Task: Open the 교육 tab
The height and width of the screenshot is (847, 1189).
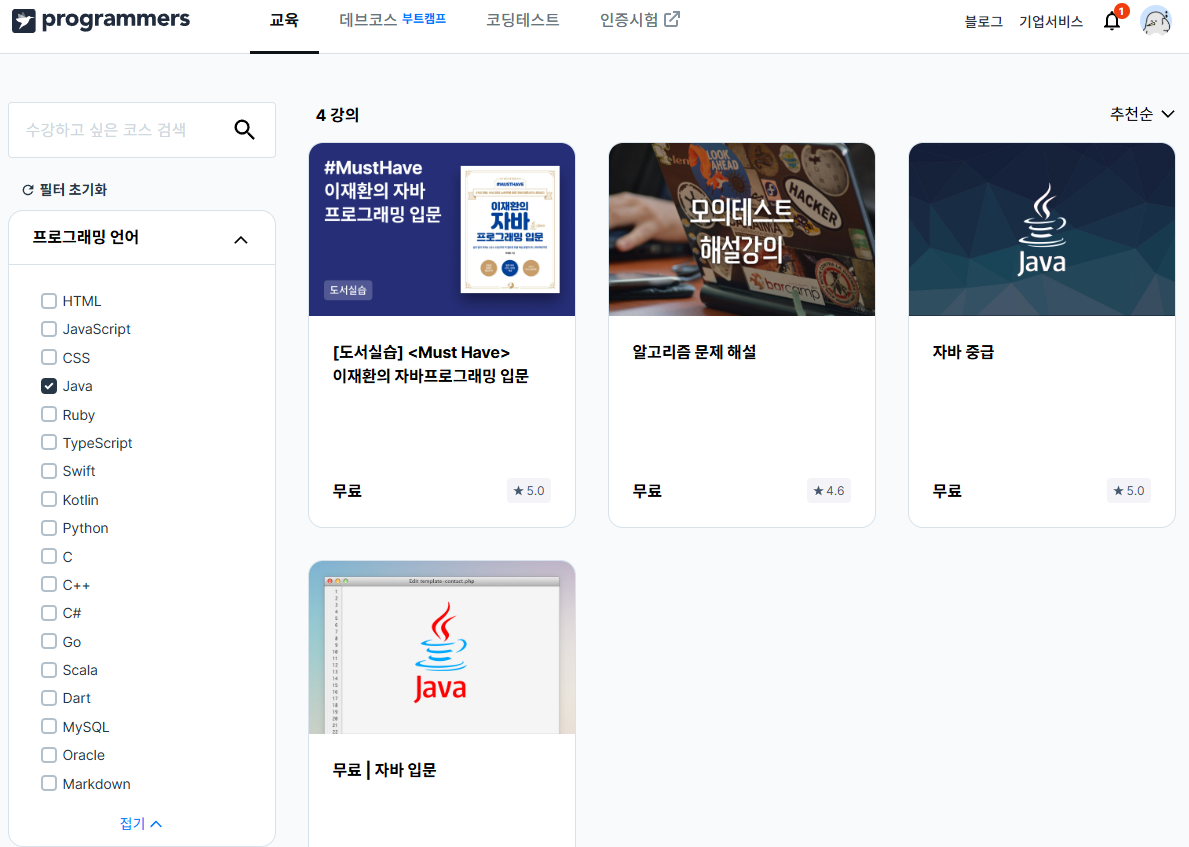Action: click(x=284, y=20)
